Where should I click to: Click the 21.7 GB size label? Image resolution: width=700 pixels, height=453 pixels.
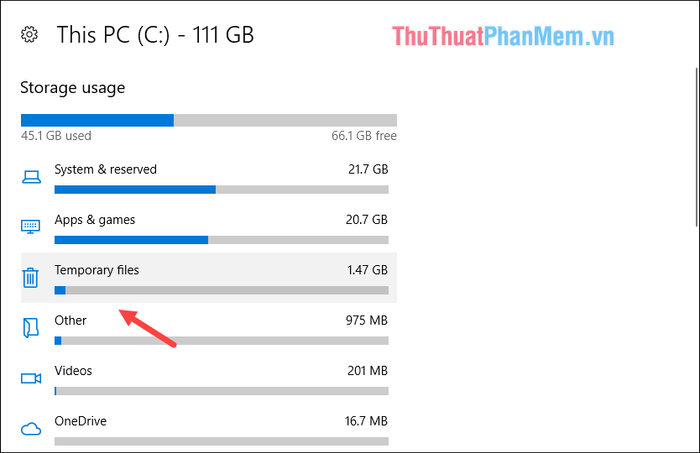coord(368,170)
